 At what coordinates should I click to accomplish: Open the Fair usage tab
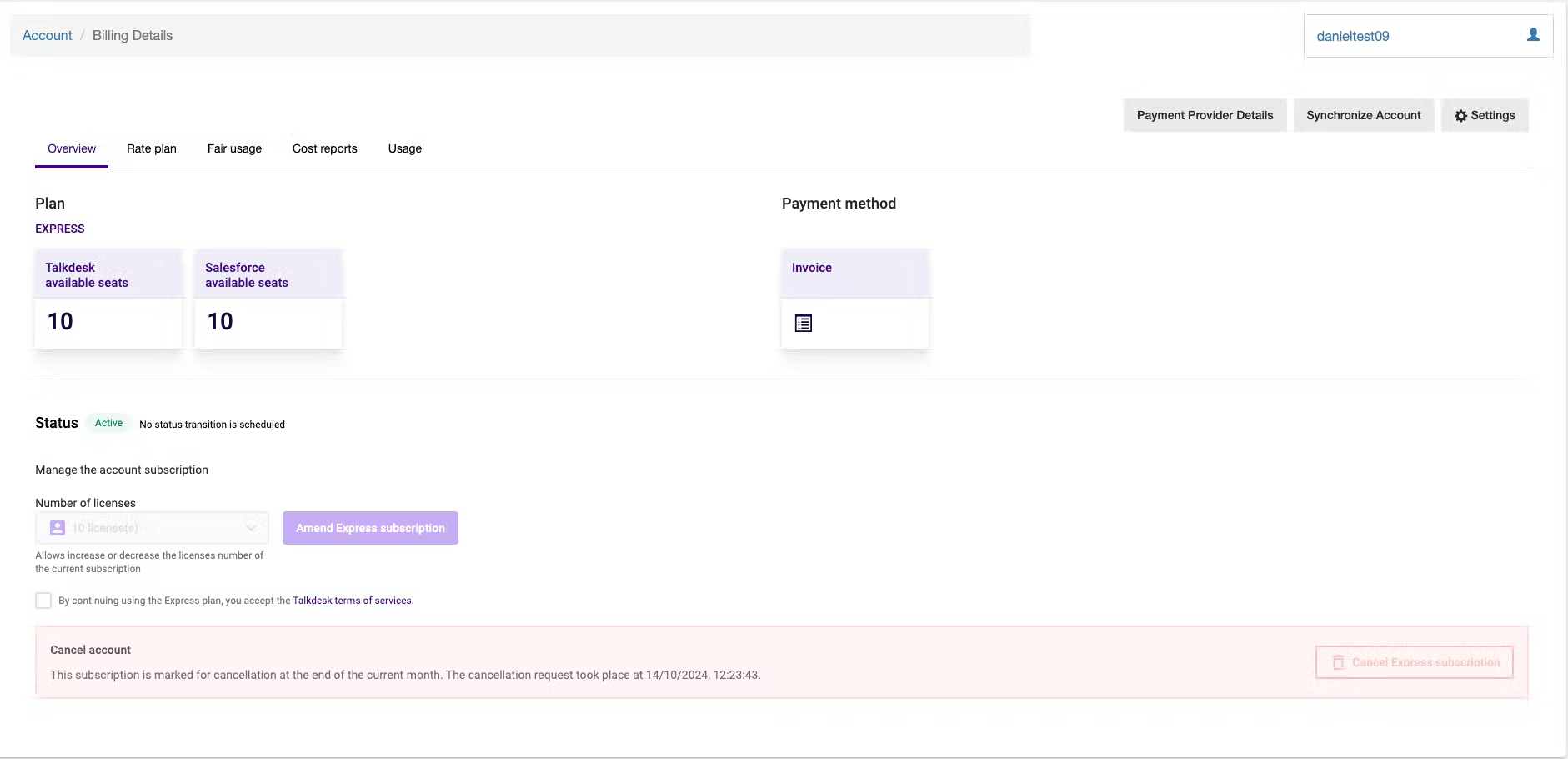(234, 148)
